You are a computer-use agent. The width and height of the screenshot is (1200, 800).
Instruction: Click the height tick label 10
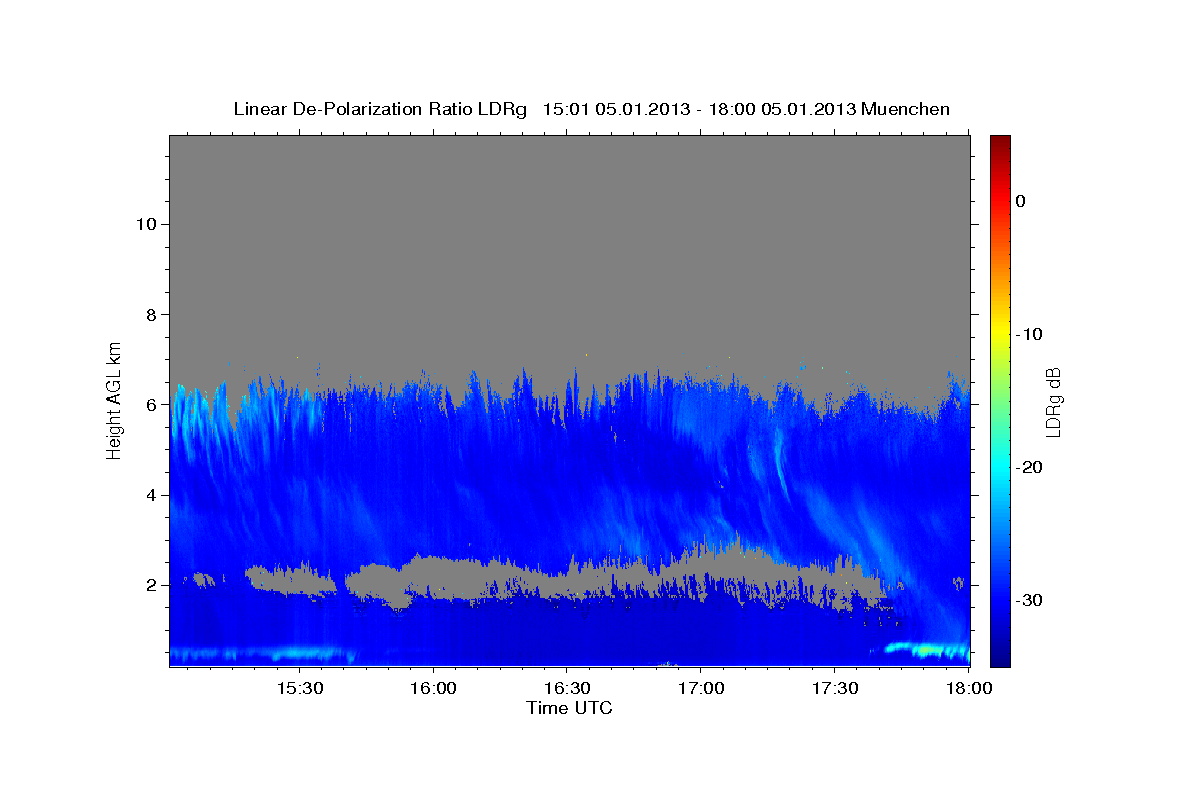coord(145,224)
